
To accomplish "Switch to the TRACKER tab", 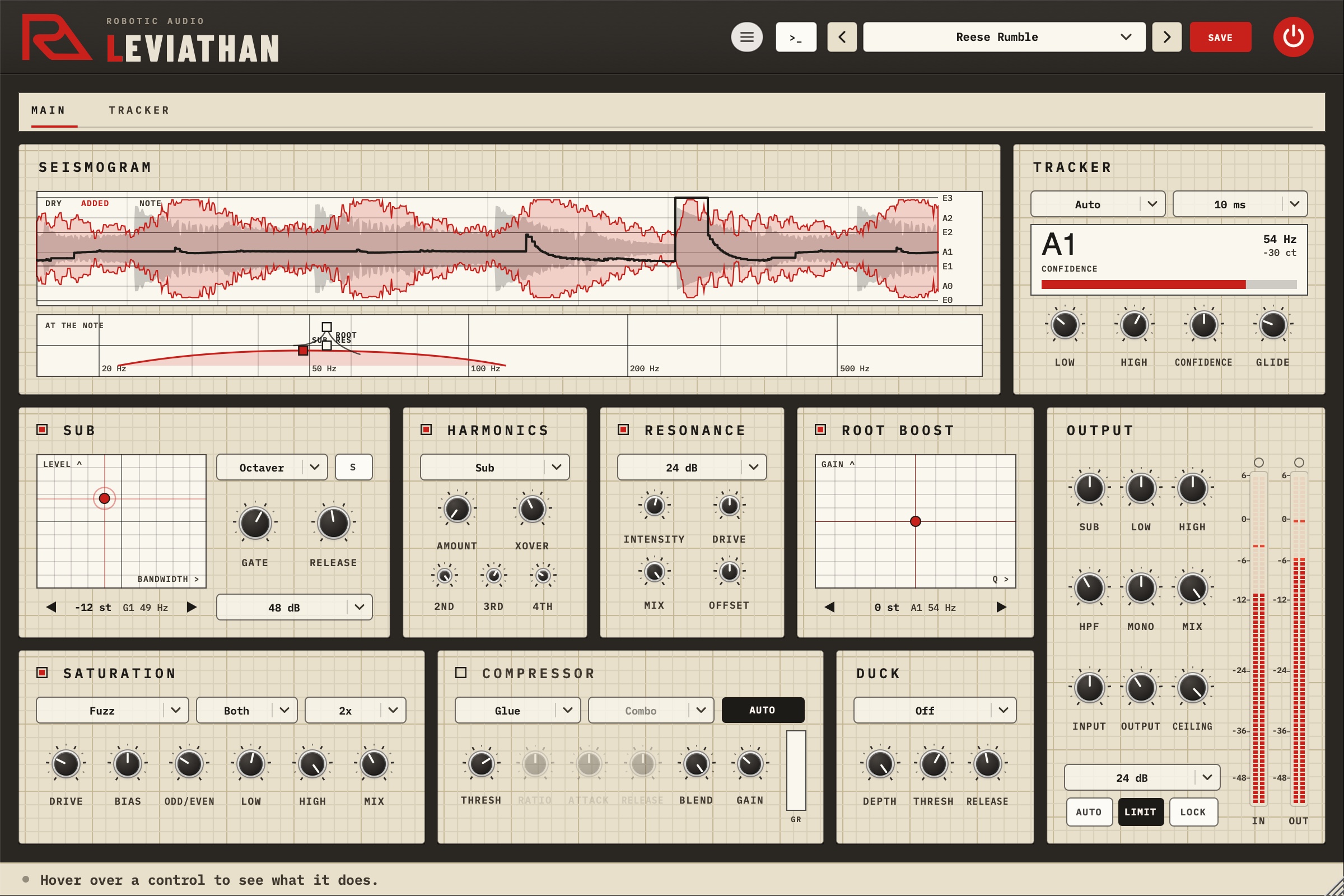I will 139,110.
